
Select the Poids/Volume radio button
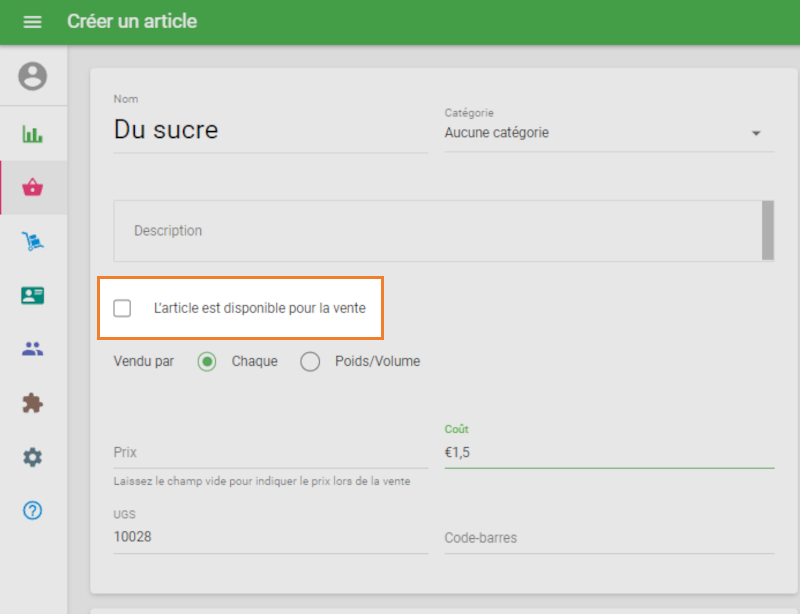tap(310, 361)
